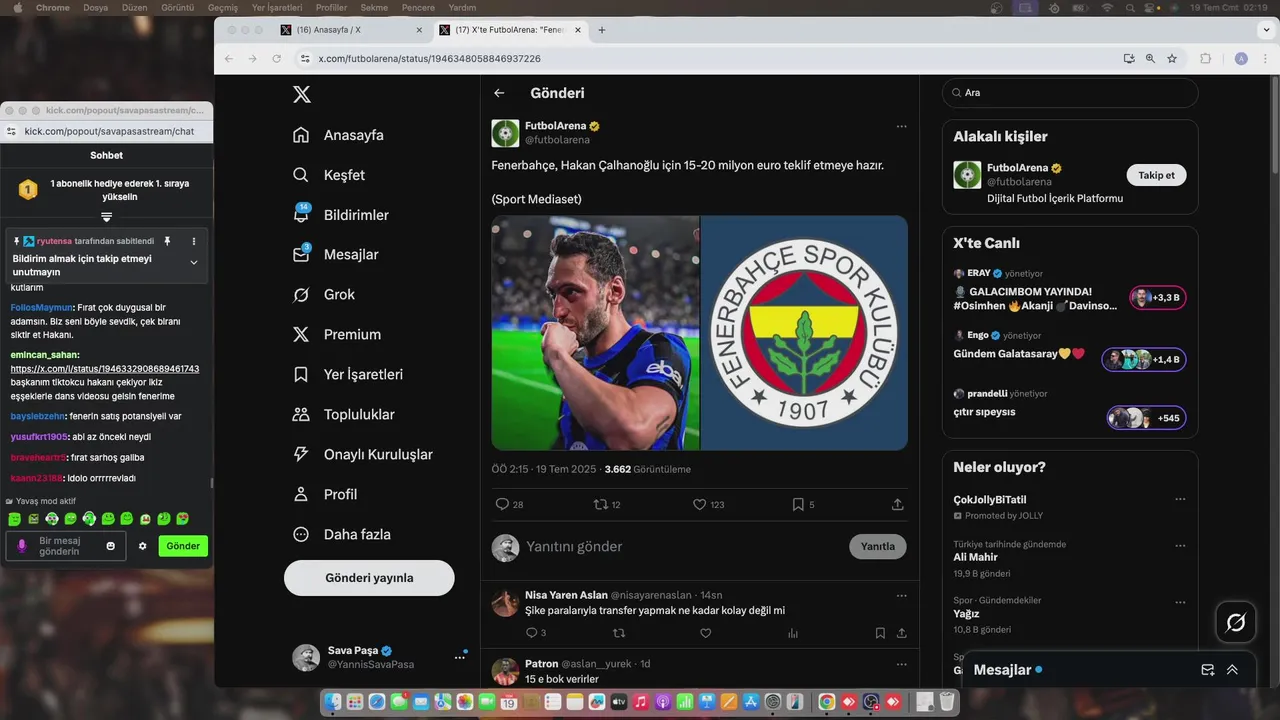Open Premium in X sidebar
Image resolution: width=1280 pixels, height=720 pixels.
(x=352, y=334)
